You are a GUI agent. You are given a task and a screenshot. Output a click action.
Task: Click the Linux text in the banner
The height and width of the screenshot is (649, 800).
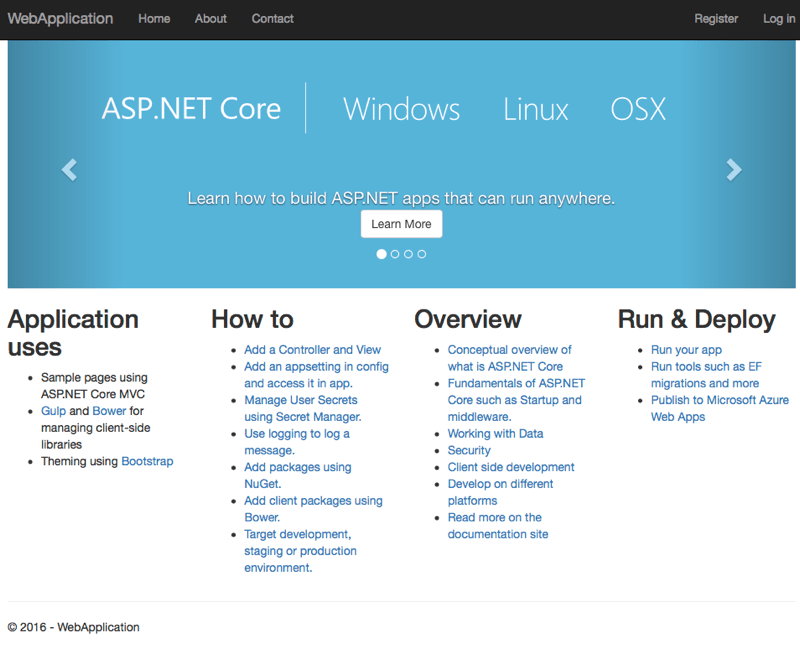[536, 109]
